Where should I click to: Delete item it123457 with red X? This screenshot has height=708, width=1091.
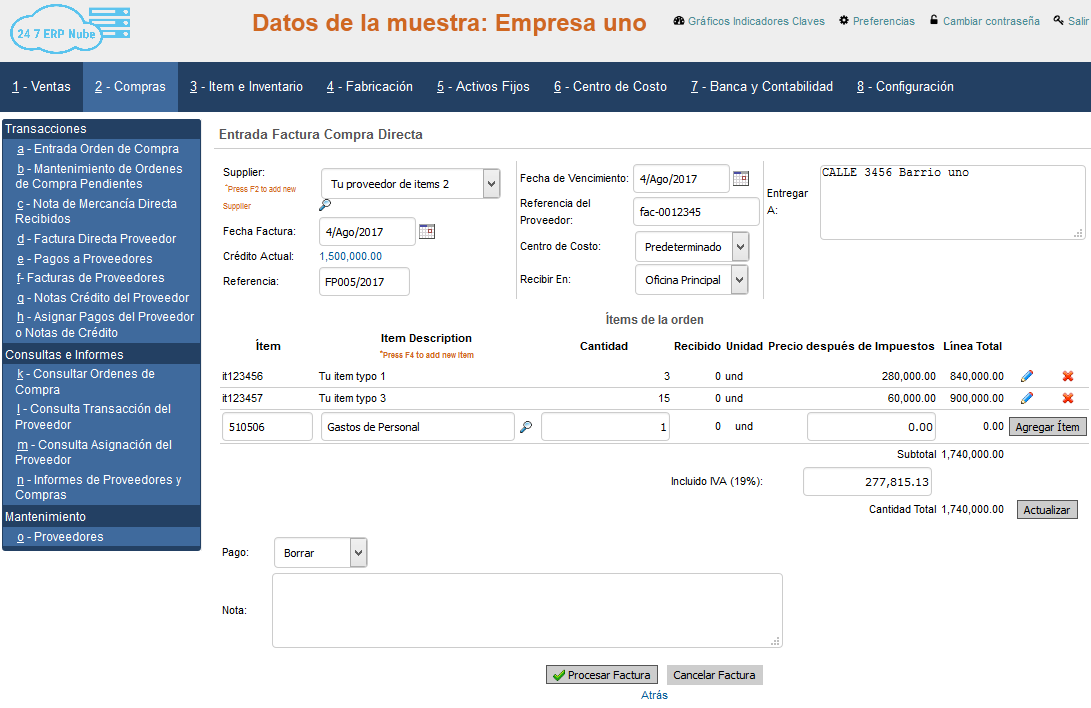[x=1068, y=398]
